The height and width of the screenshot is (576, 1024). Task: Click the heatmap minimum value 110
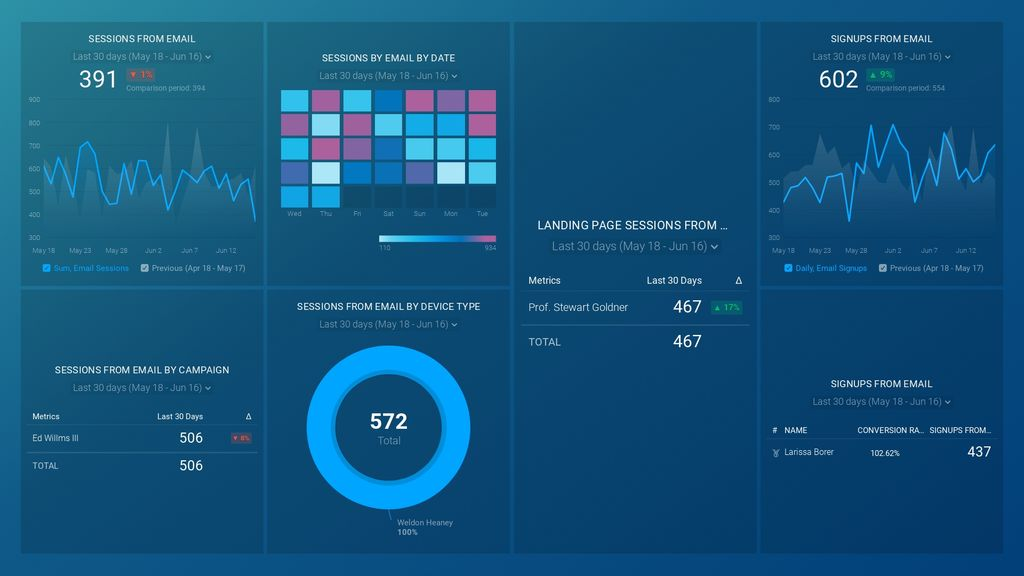385,248
